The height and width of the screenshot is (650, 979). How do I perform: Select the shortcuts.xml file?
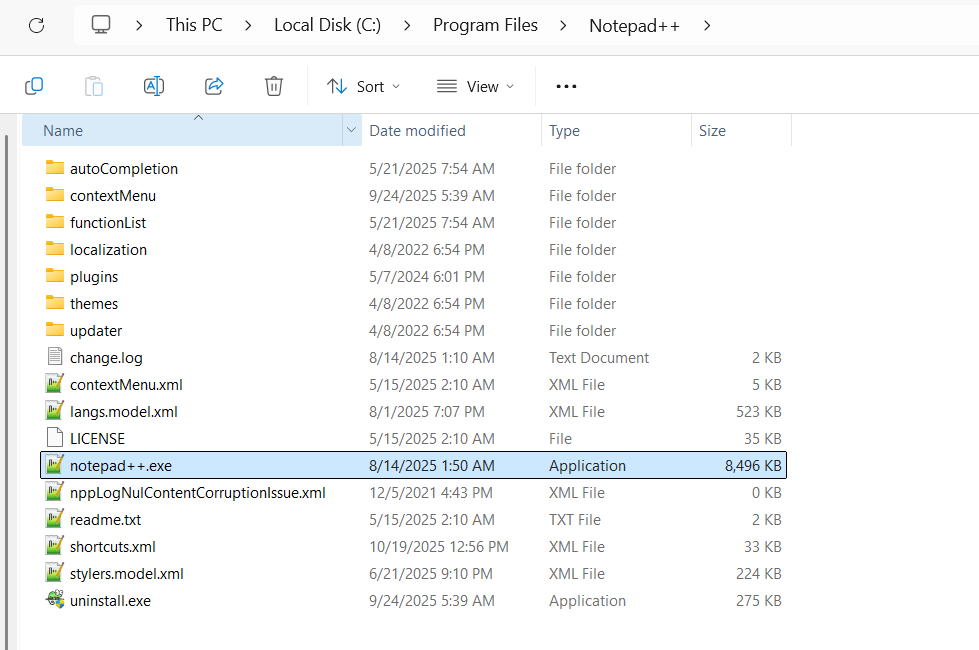point(112,546)
